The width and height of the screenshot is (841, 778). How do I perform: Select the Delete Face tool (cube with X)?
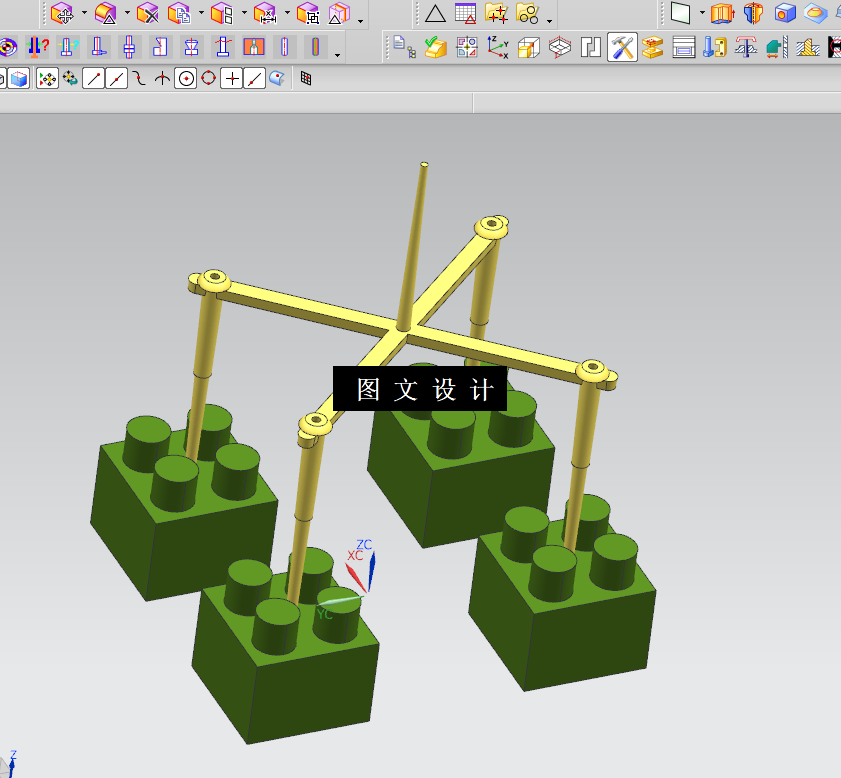[x=147, y=13]
